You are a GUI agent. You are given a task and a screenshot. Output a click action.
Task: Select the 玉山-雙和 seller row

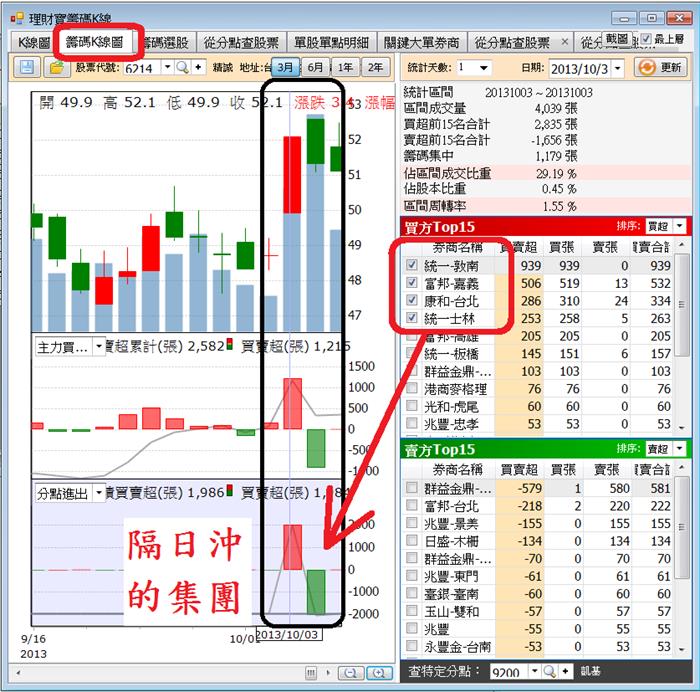(538, 611)
